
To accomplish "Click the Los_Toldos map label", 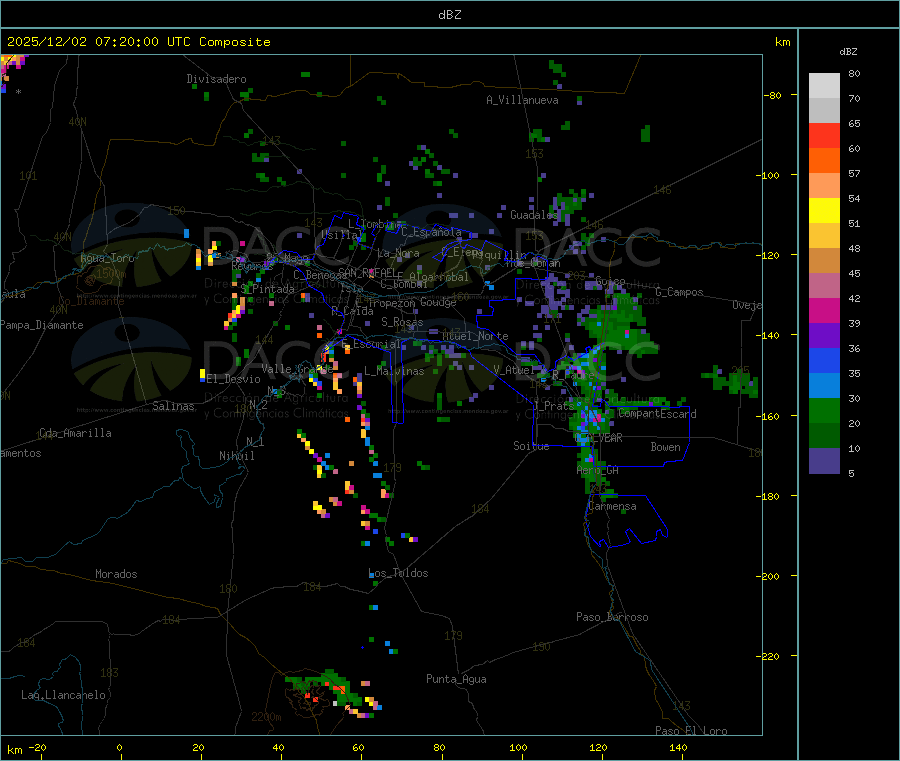I will tap(398, 573).
